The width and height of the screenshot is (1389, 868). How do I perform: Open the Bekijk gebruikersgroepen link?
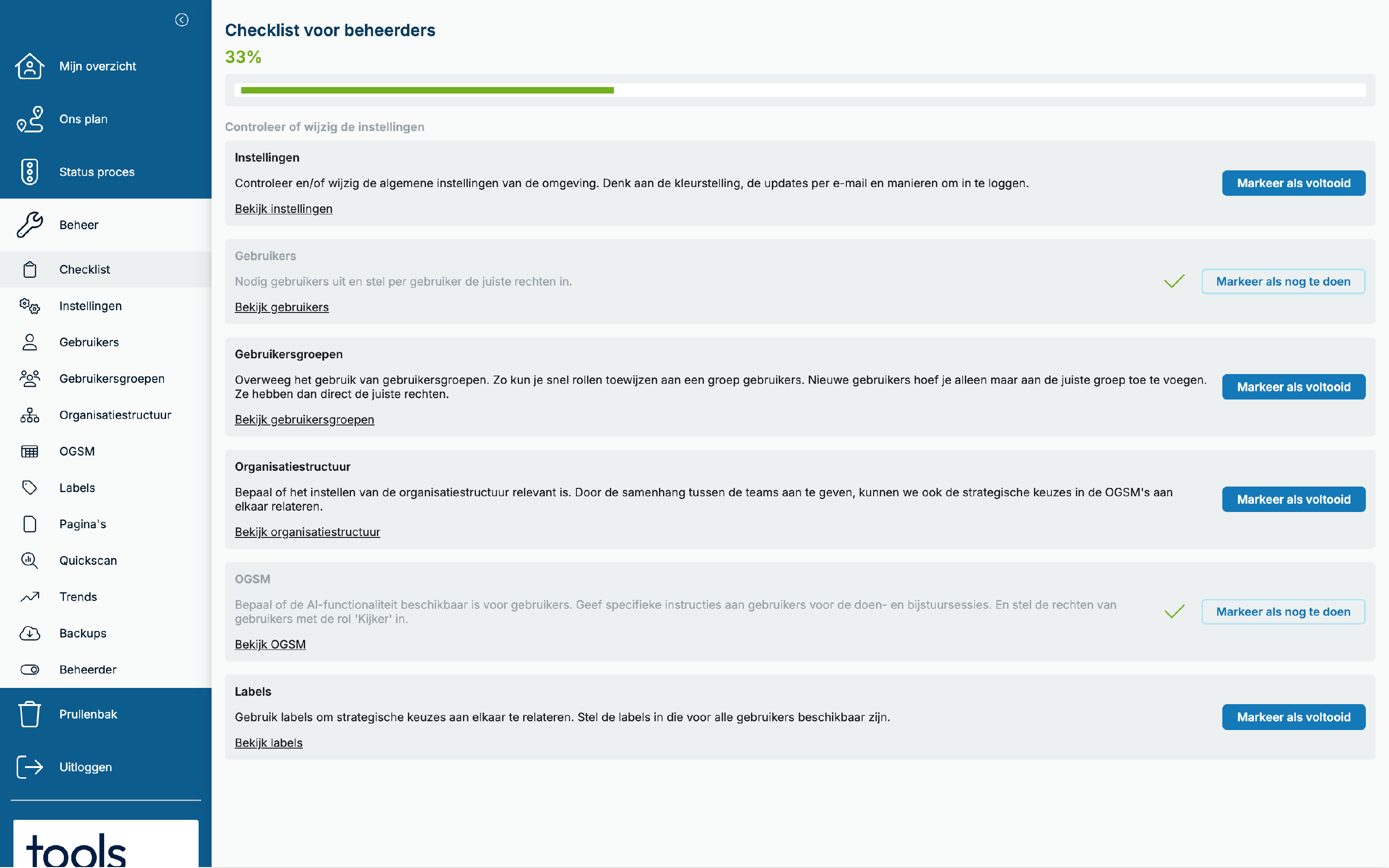point(304,419)
